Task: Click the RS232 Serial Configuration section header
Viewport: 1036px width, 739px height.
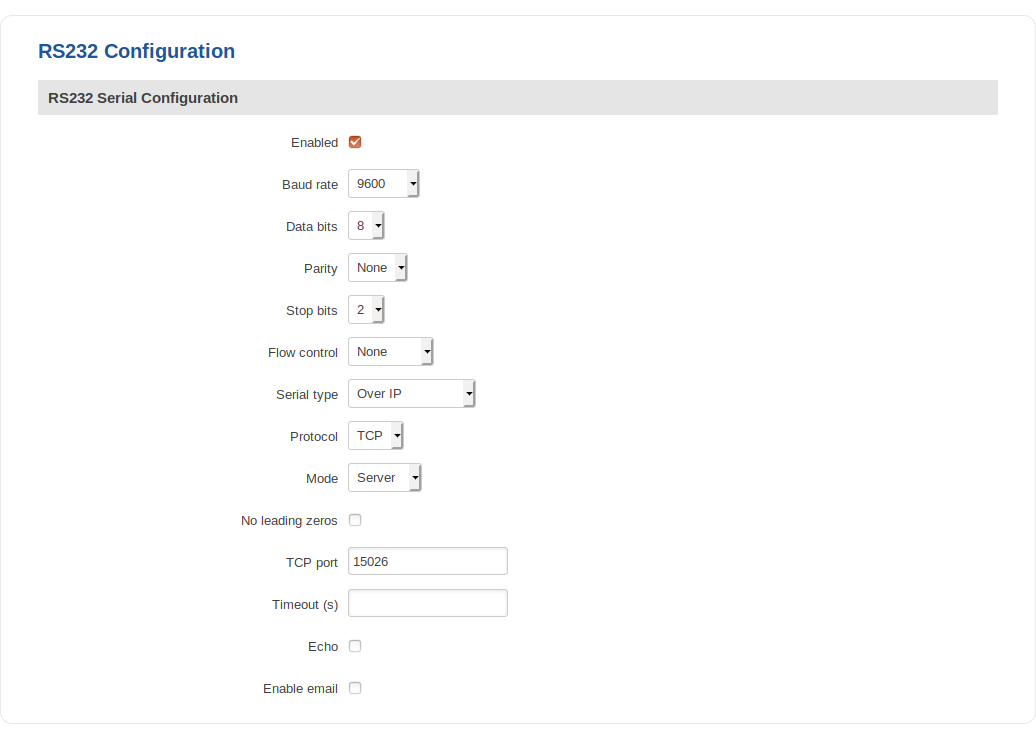Action: (143, 98)
